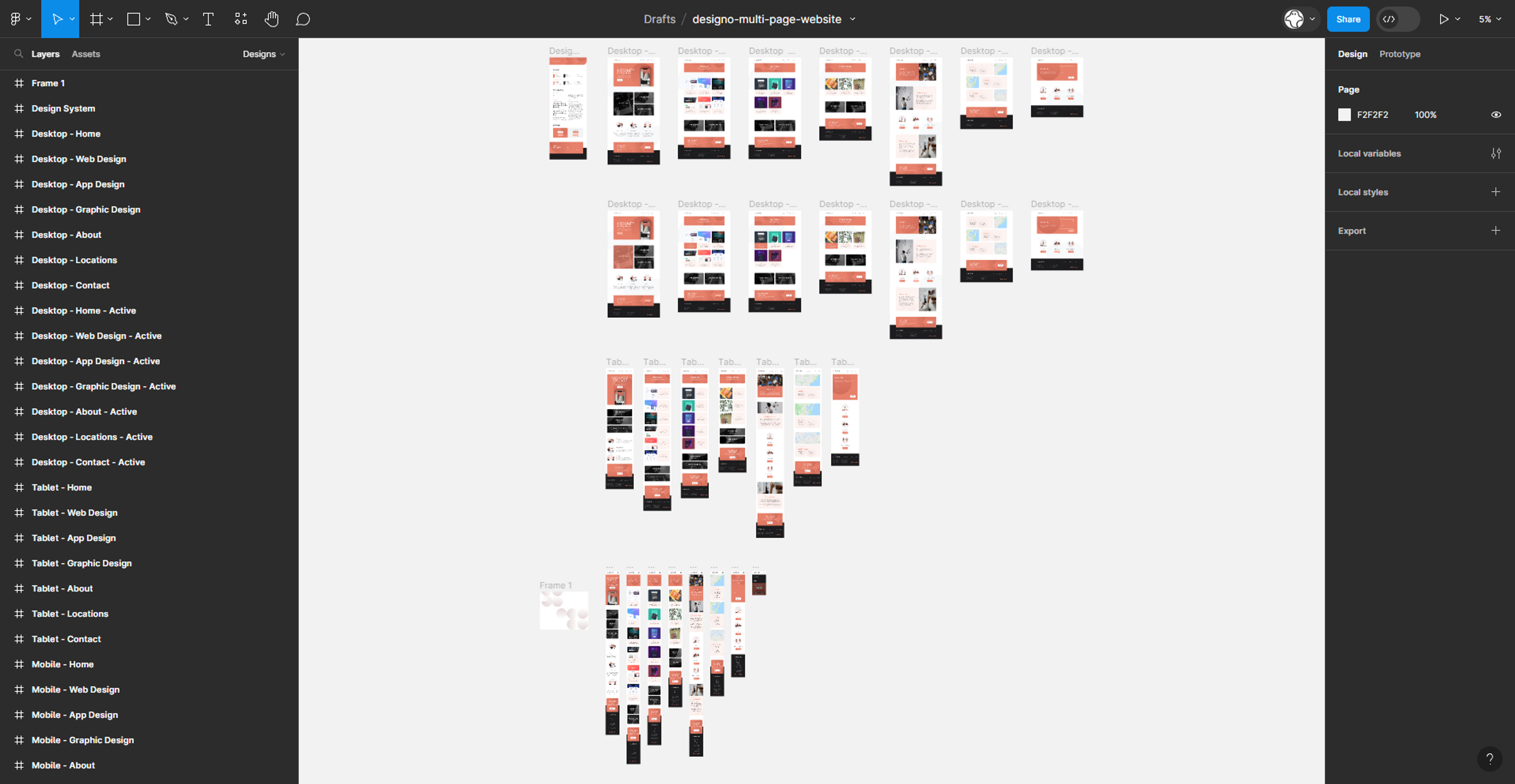Select the Frame tool
This screenshot has height=784, width=1515.
tap(95, 18)
